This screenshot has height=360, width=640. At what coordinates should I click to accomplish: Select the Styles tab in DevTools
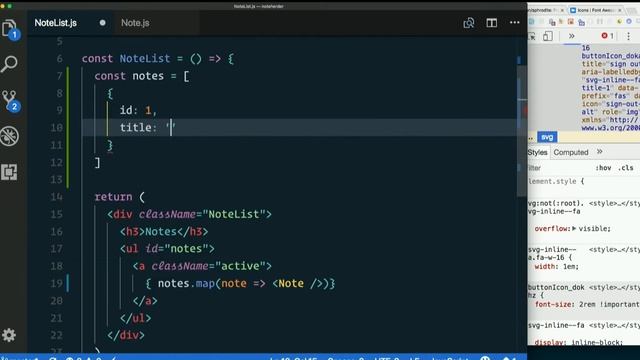pos(537,152)
